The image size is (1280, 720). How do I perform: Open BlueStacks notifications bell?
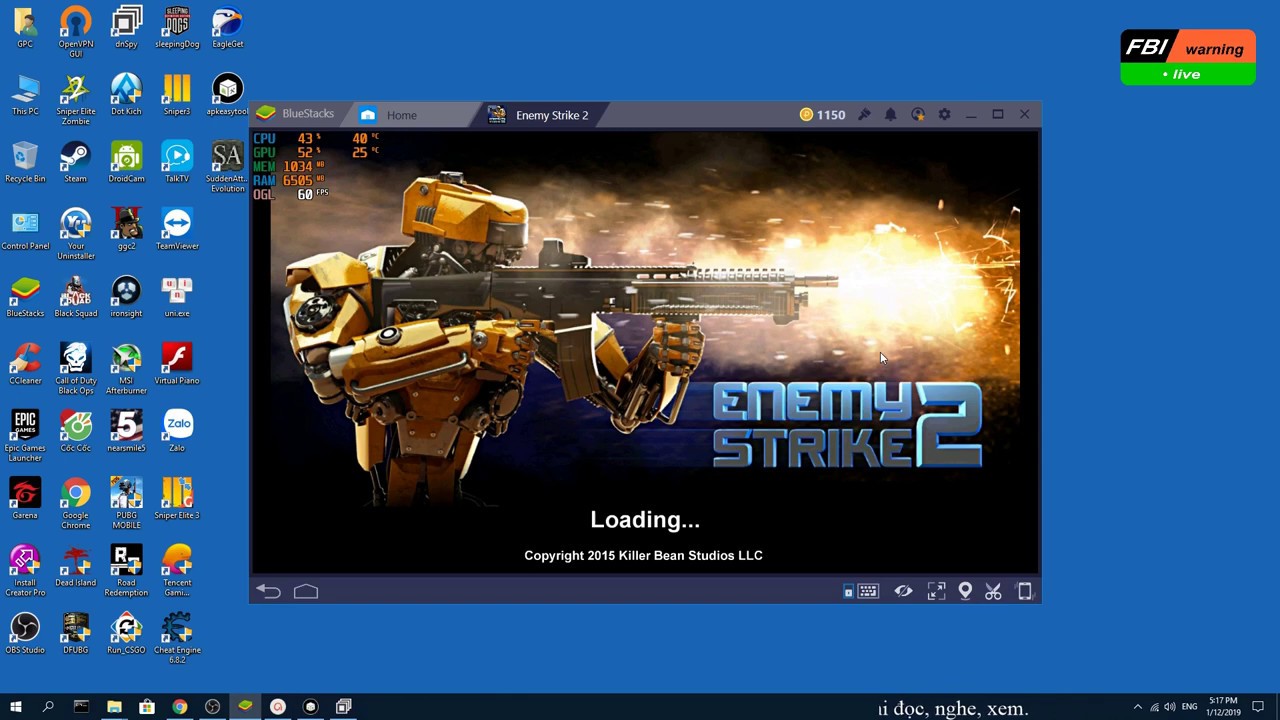pyautogui.click(x=890, y=115)
